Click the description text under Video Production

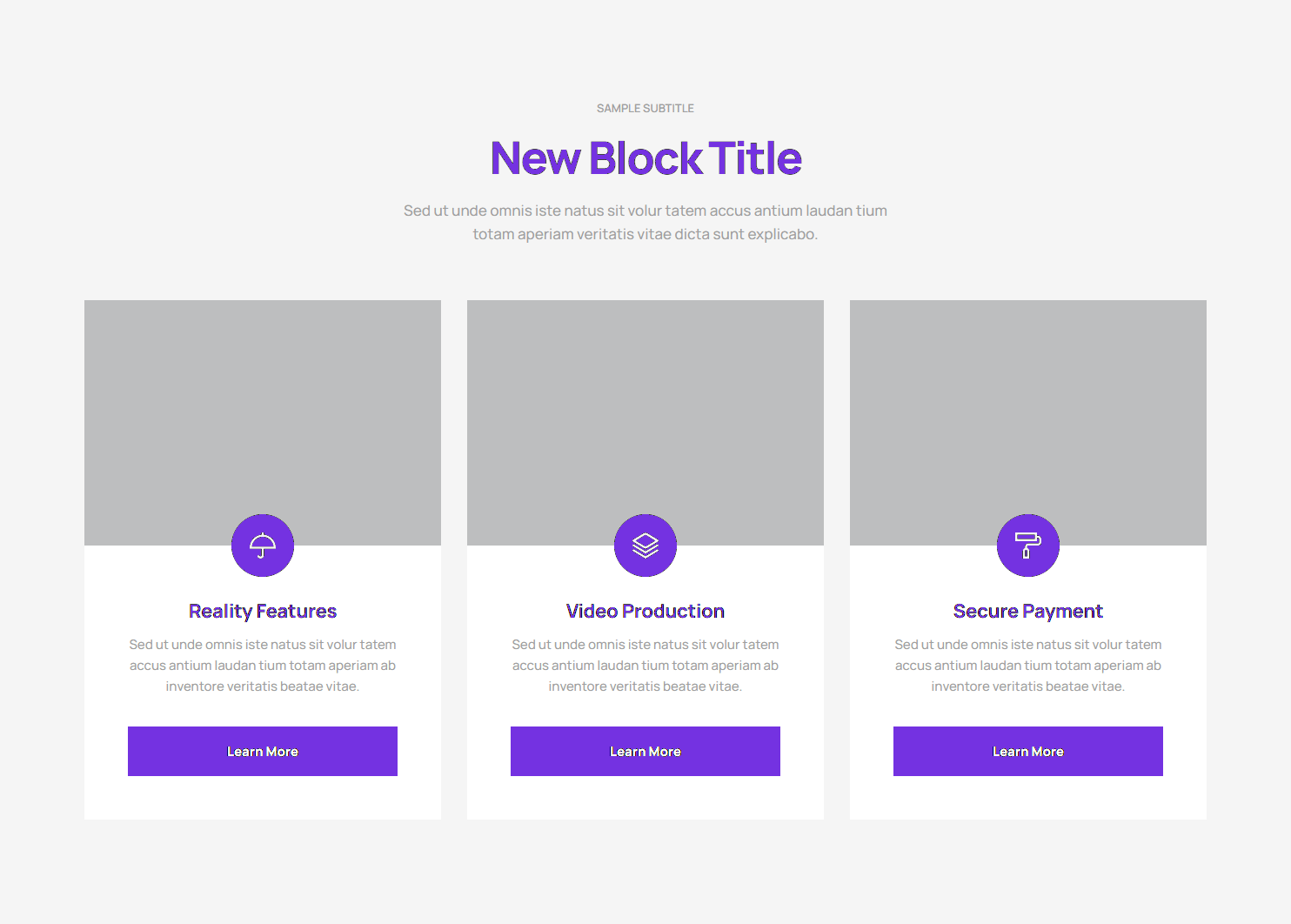pos(645,666)
